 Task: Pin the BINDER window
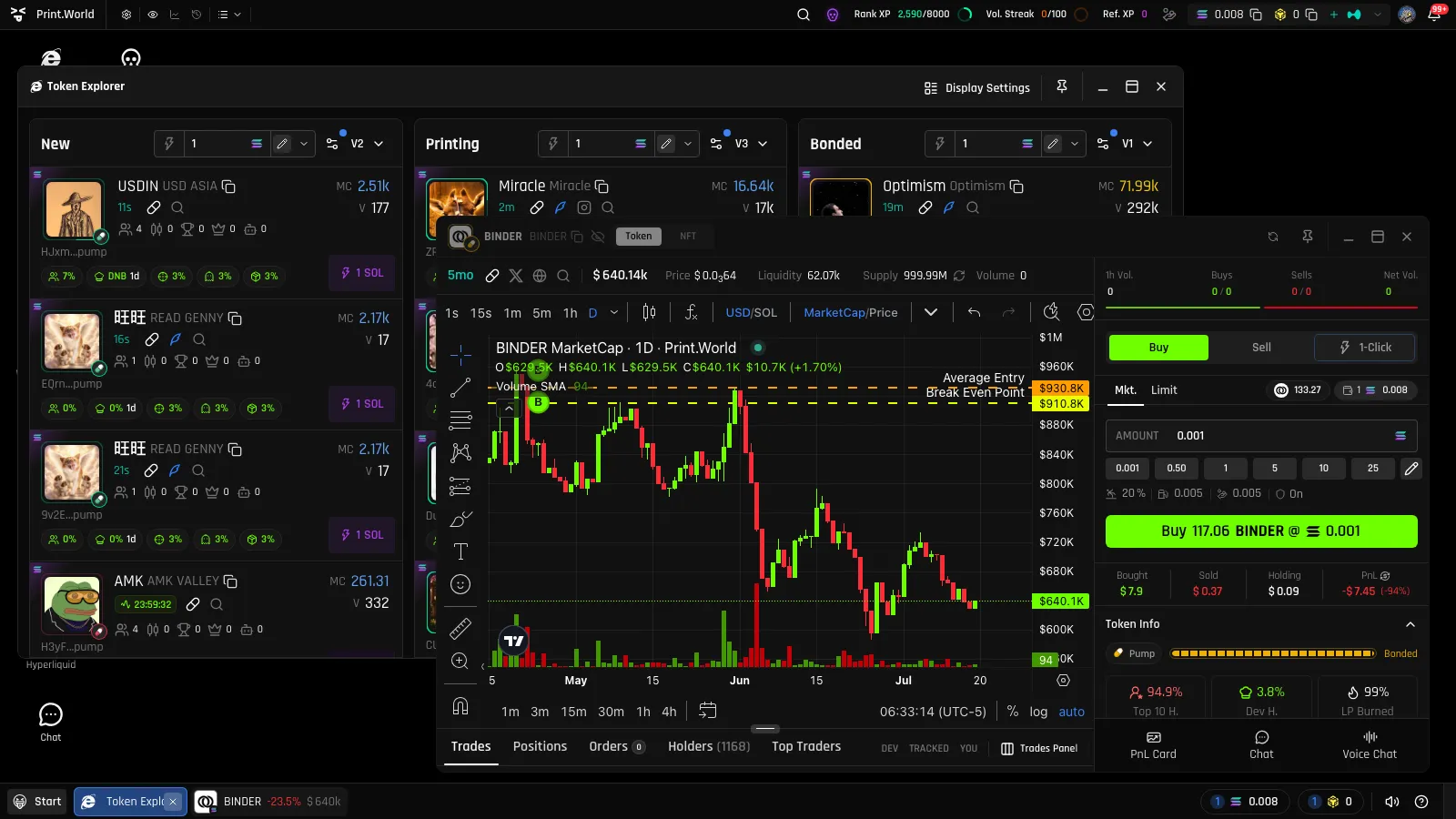pos(1308,237)
